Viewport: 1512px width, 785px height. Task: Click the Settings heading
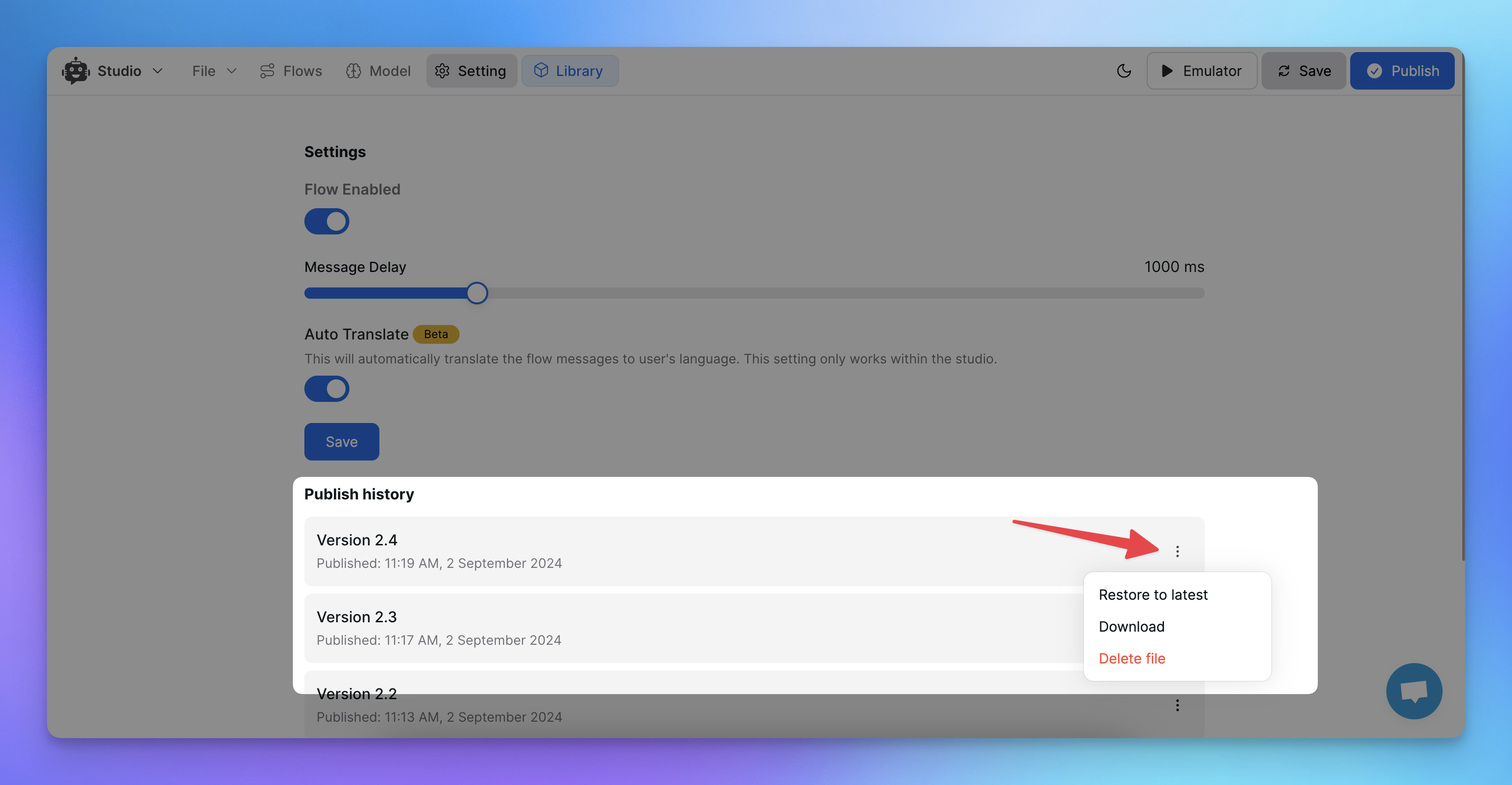pos(334,152)
